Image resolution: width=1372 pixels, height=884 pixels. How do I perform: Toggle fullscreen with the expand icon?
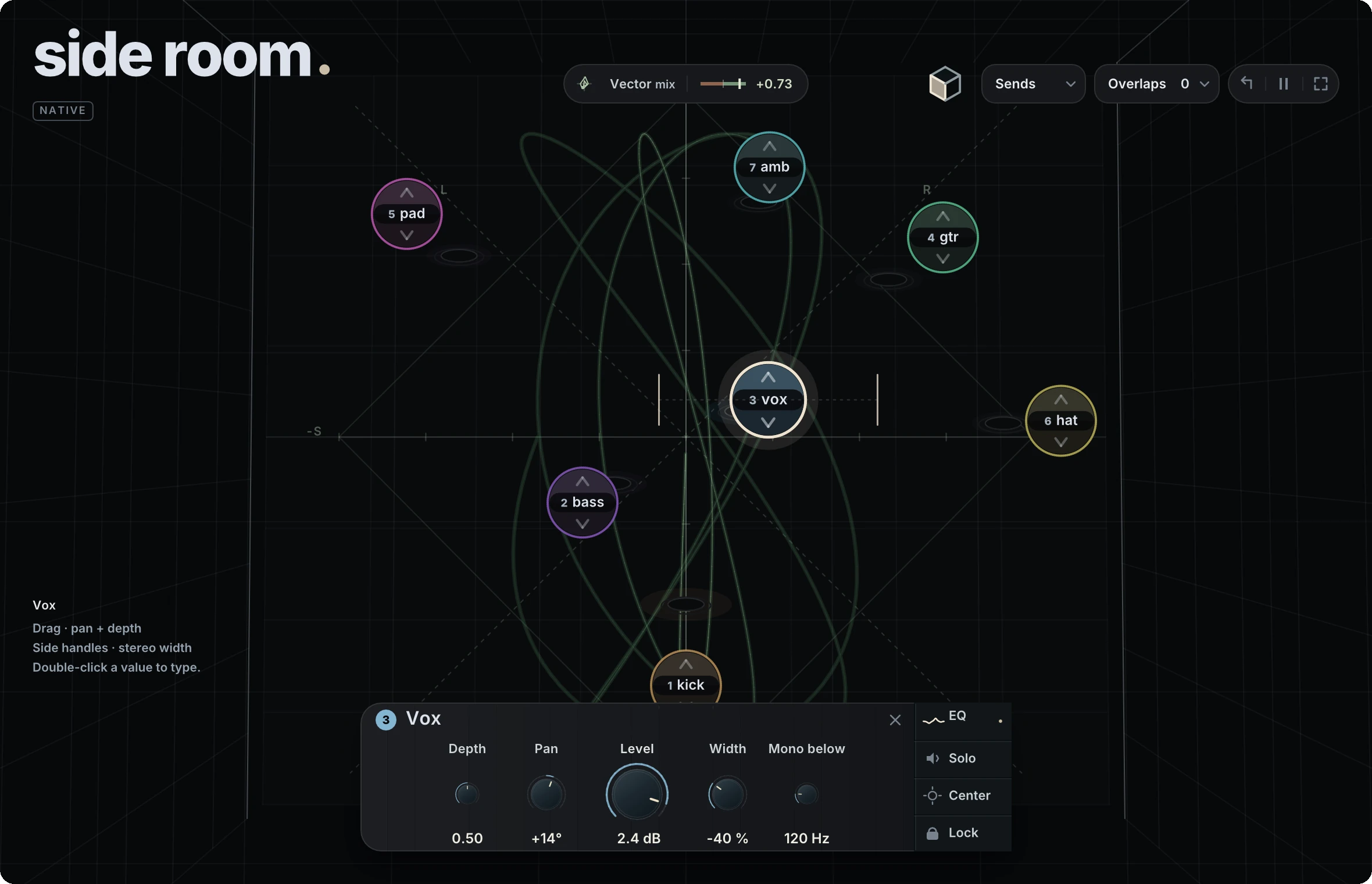[x=1321, y=84]
